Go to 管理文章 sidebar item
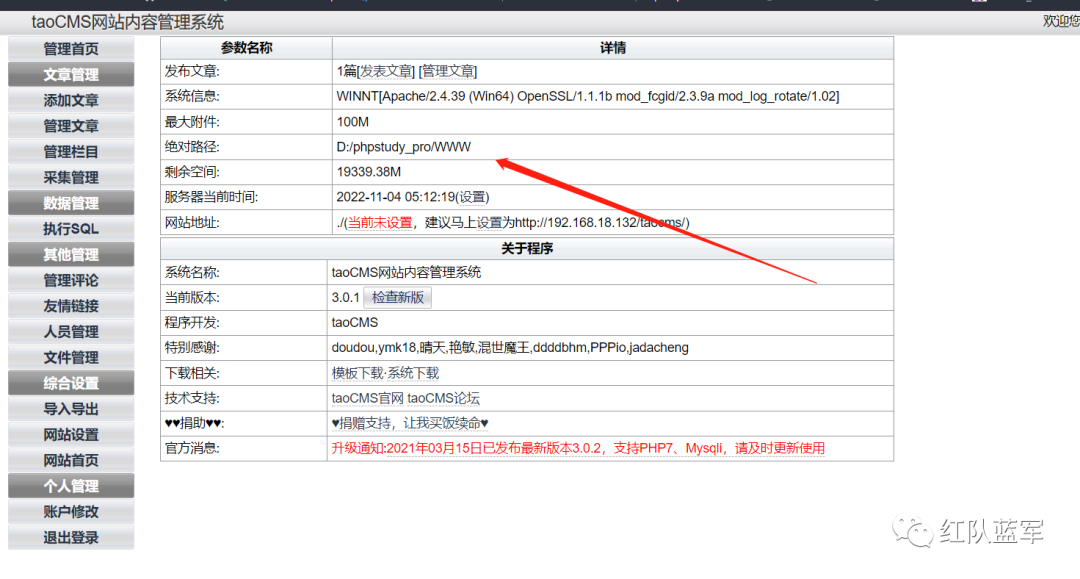1080x579 pixels. [x=71, y=126]
